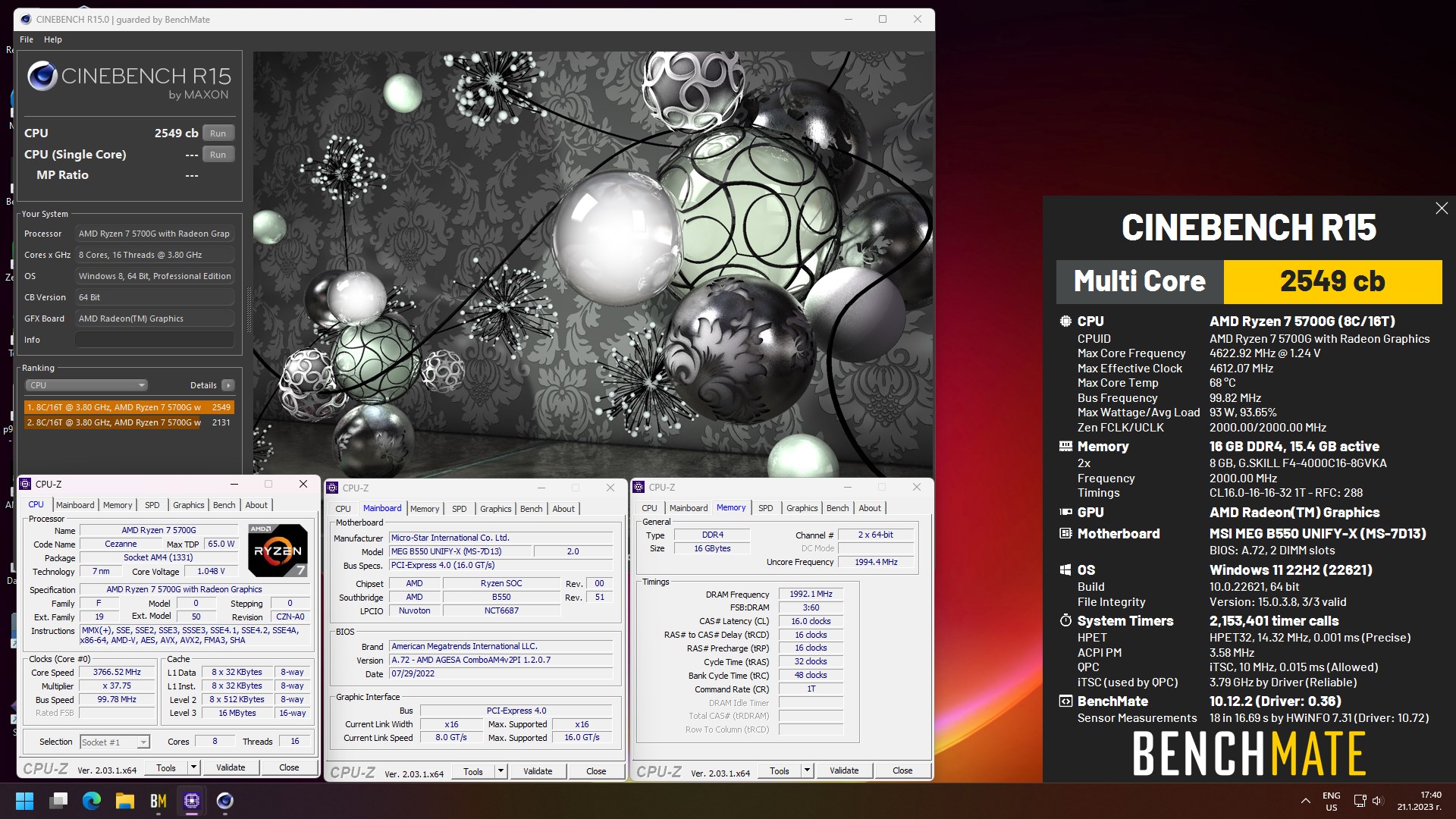
Task: Open Ranking CPU dropdown
Action: click(x=86, y=385)
